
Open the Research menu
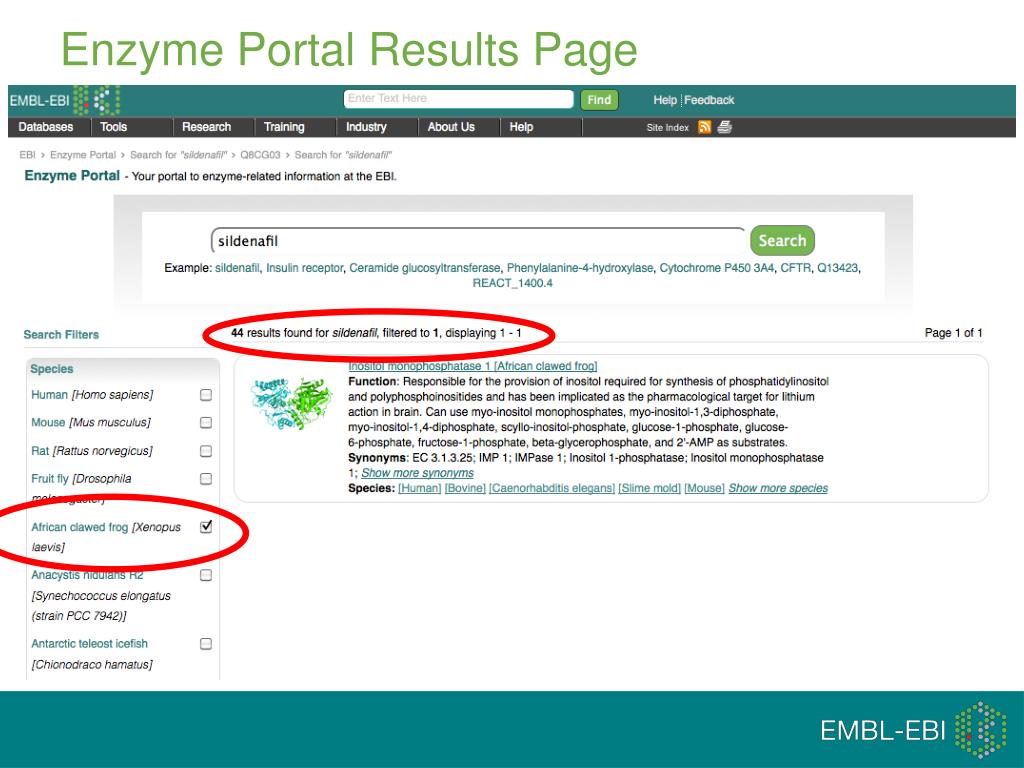point(206,127)
